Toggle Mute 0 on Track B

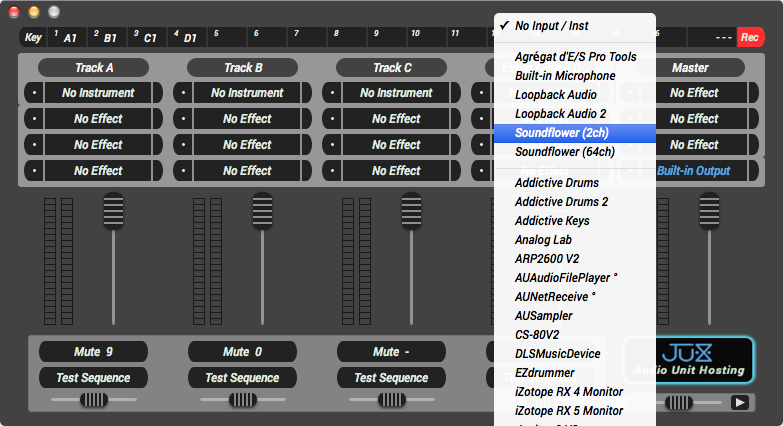(242, 352)
